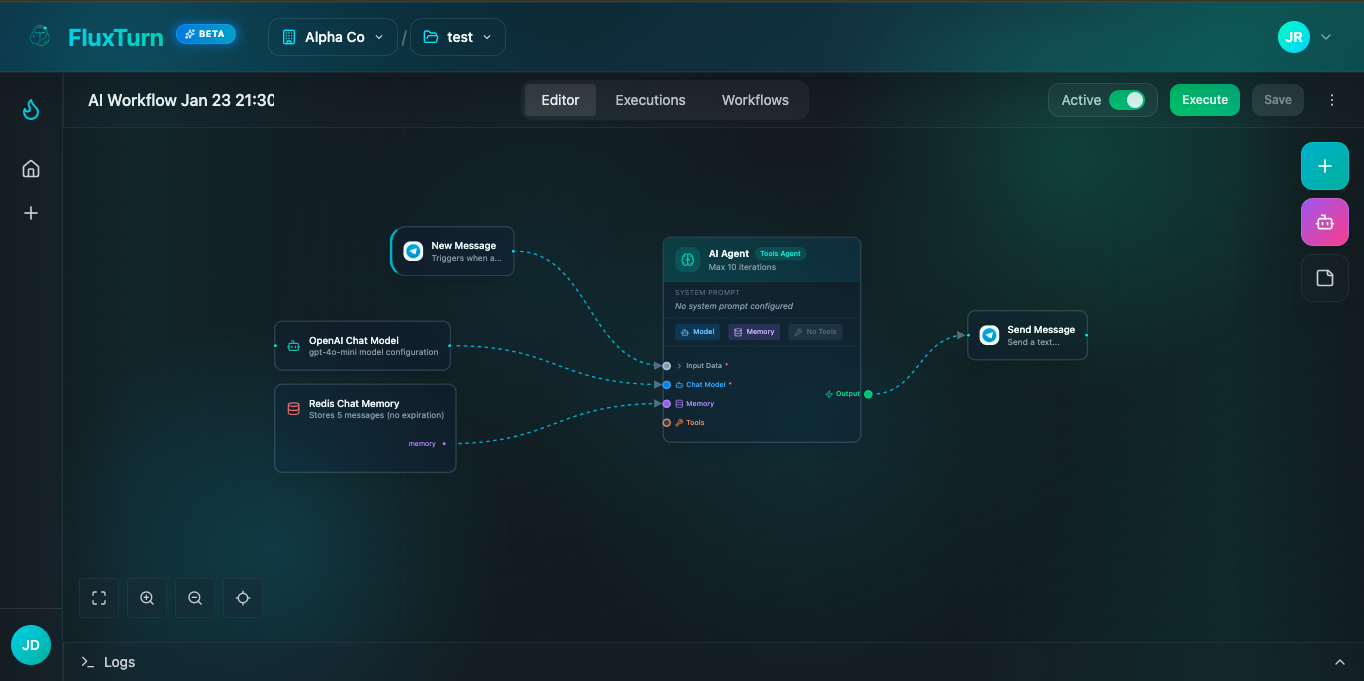Click the SYSTEM PROMPT heading
Screen dimensions: 1364x681
707,293
